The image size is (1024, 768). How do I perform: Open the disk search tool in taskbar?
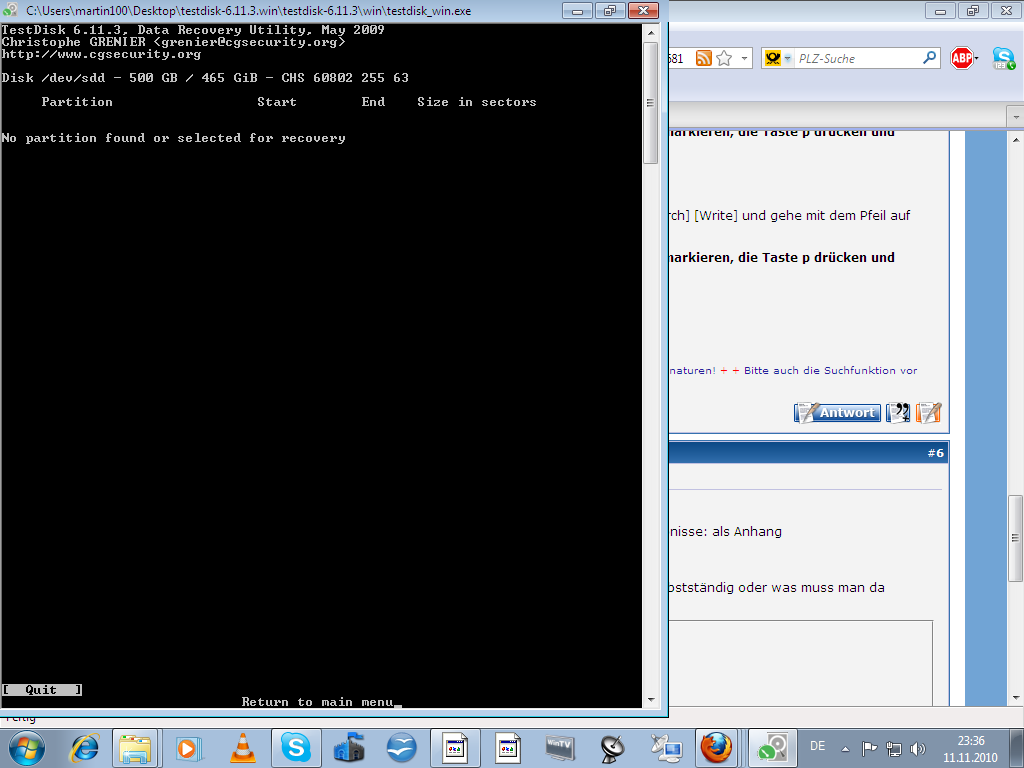pos(773,748)
